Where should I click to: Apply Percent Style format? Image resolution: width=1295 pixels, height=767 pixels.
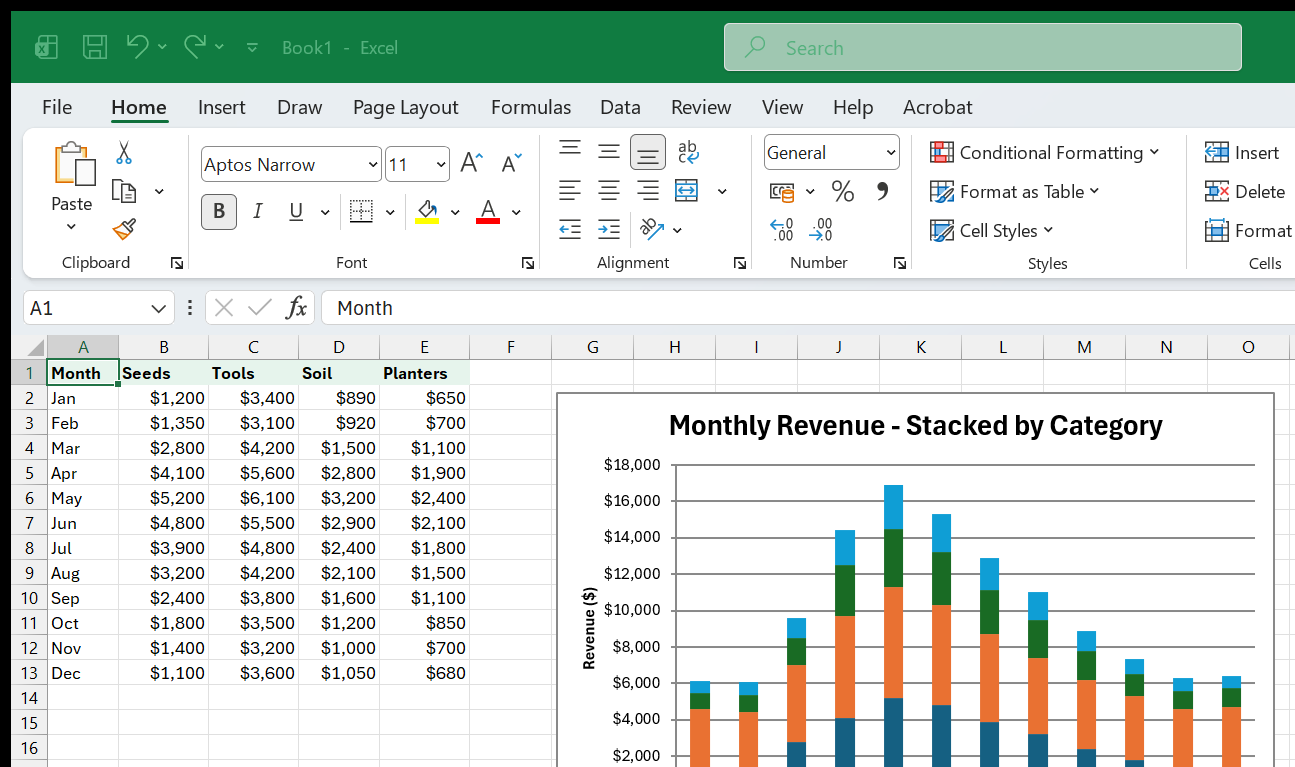click(843, 191)
